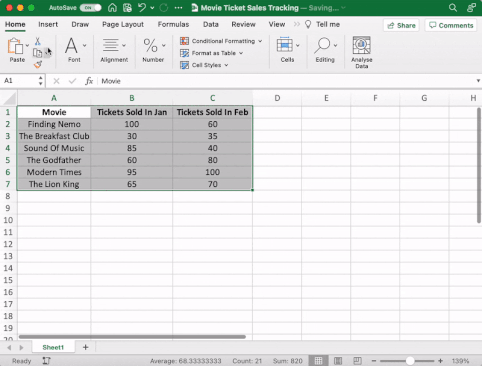
Task: Open the View ribbon tab
Action: tap(277, 24)
